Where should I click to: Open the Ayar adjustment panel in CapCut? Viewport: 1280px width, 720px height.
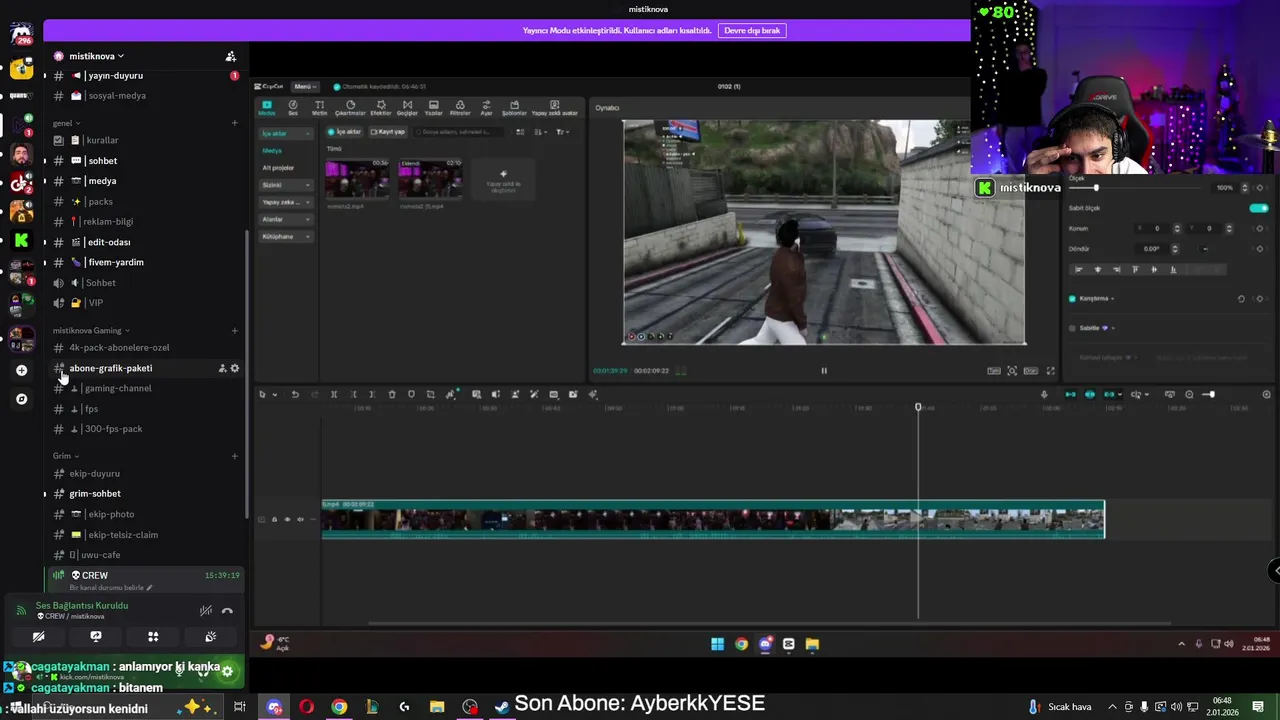(x=487, y=107)
